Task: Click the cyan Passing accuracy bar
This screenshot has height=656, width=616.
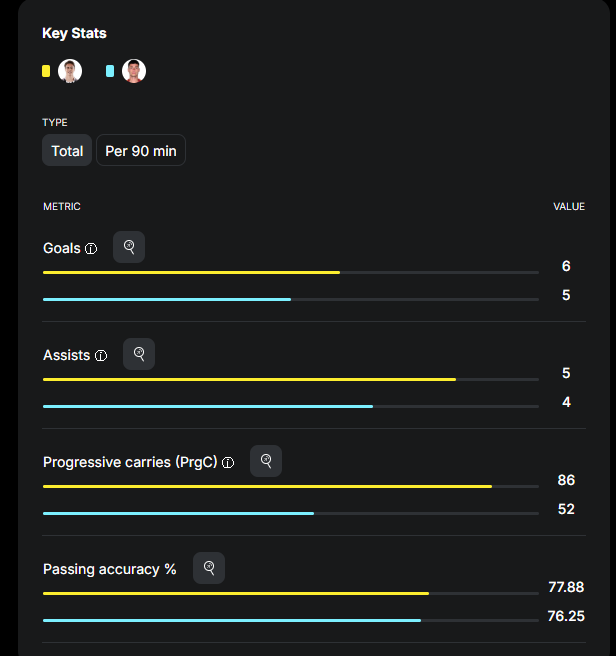Action: point(232,620)
